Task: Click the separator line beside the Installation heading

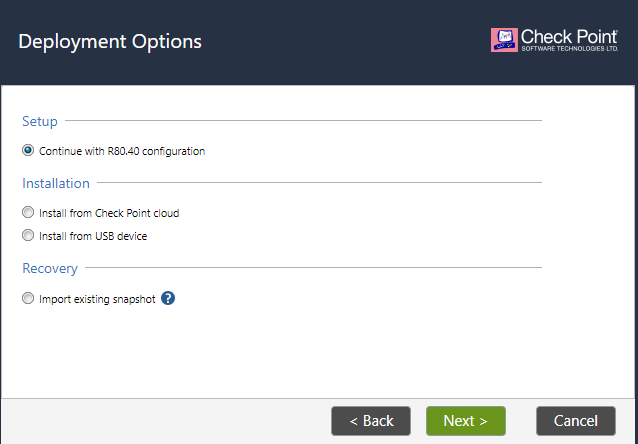Action: click(x=318, y=183)
